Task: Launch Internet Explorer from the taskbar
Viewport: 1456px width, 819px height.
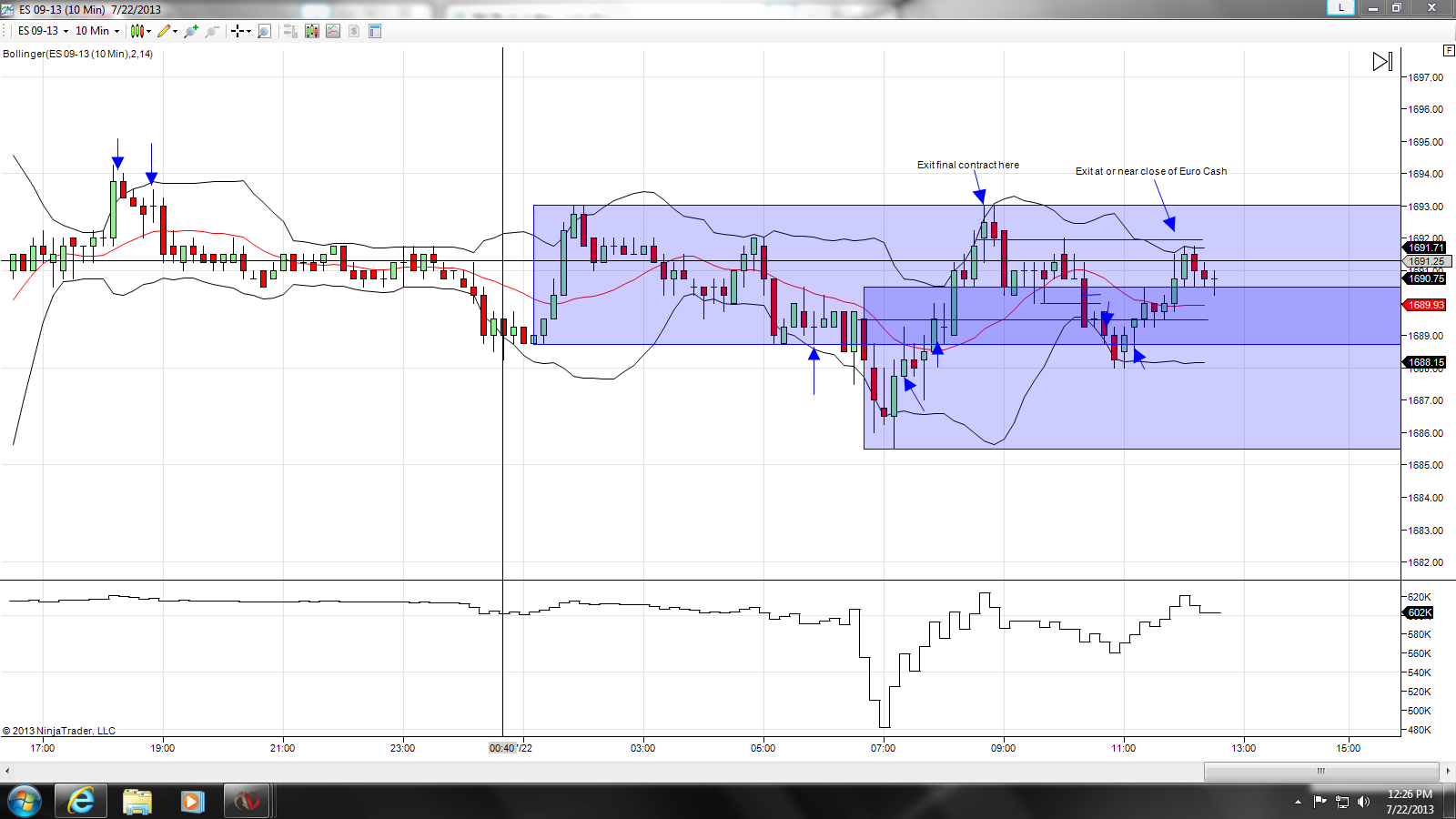Action: point(81,802)
